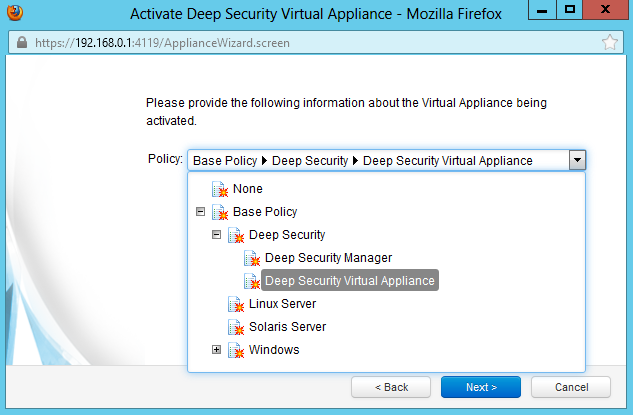Viewport: 633px width, 415px height.
Task: Select the Linux Server policy
Action: click(282, 304)
